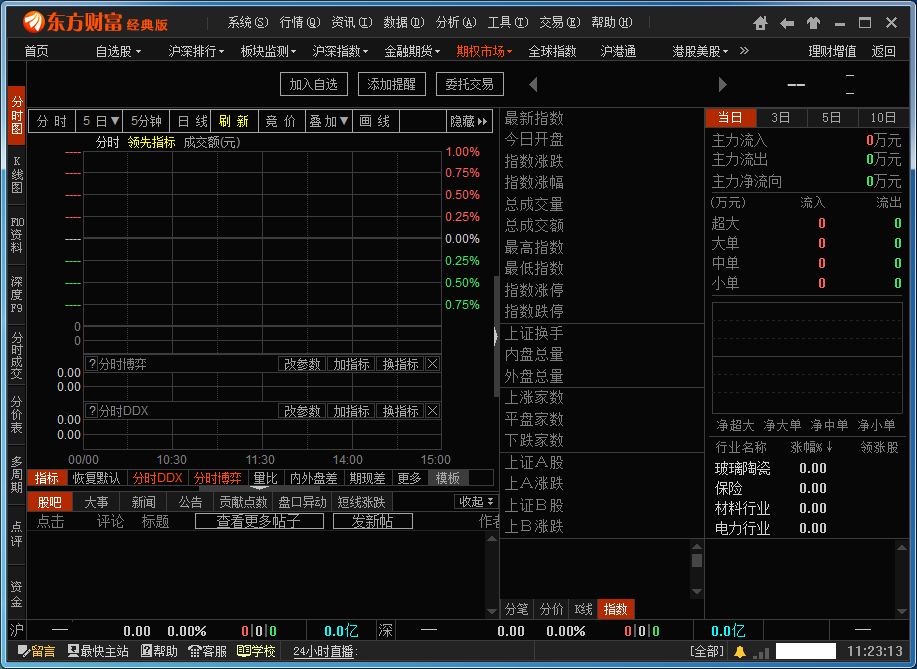Screen dimensions: 917x669
Task: Open the 分析 menu
Action: pyautogui.click(x=455, y=22)
